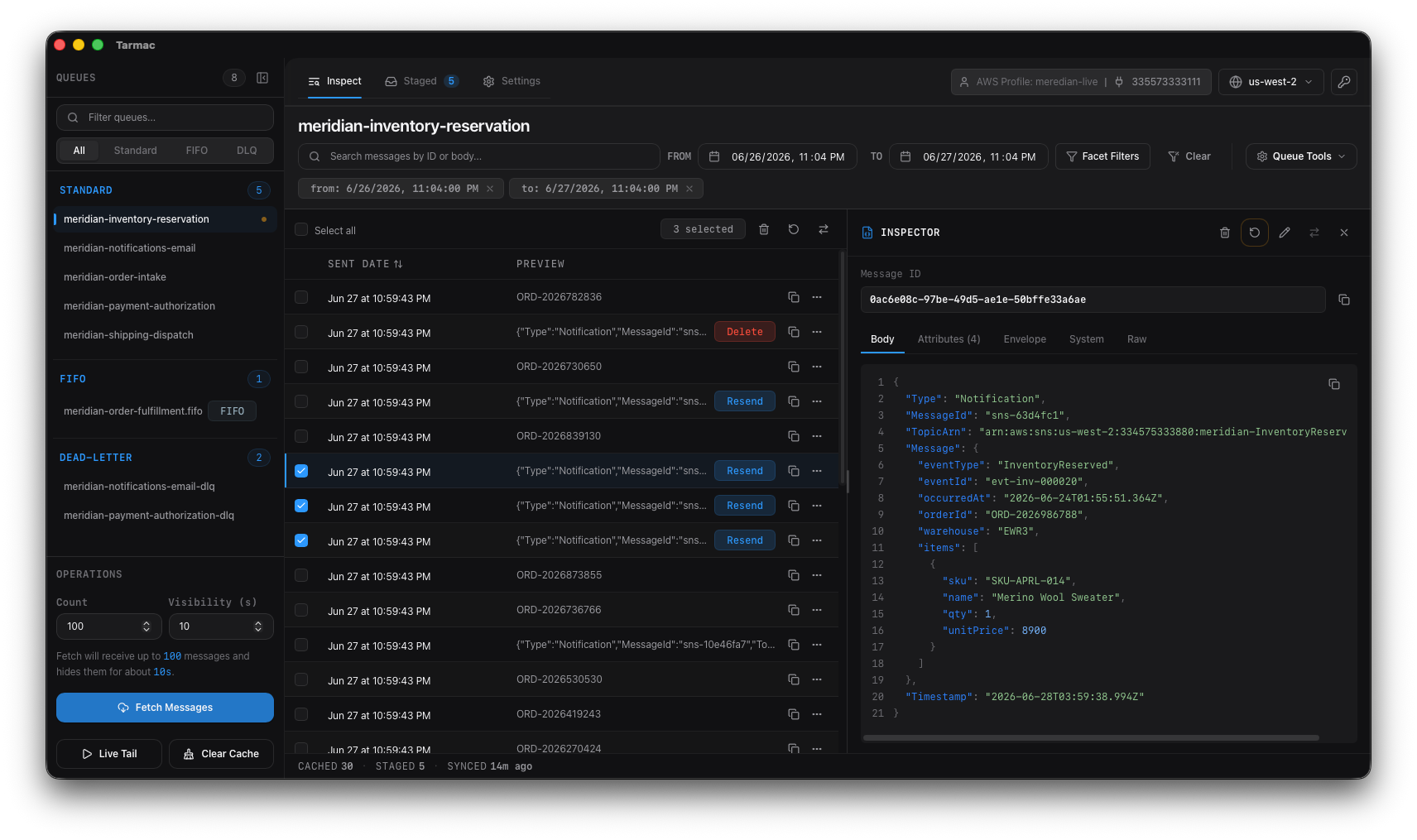
Task: Click the Filter queues input field
Action: (x=165, y=118)
